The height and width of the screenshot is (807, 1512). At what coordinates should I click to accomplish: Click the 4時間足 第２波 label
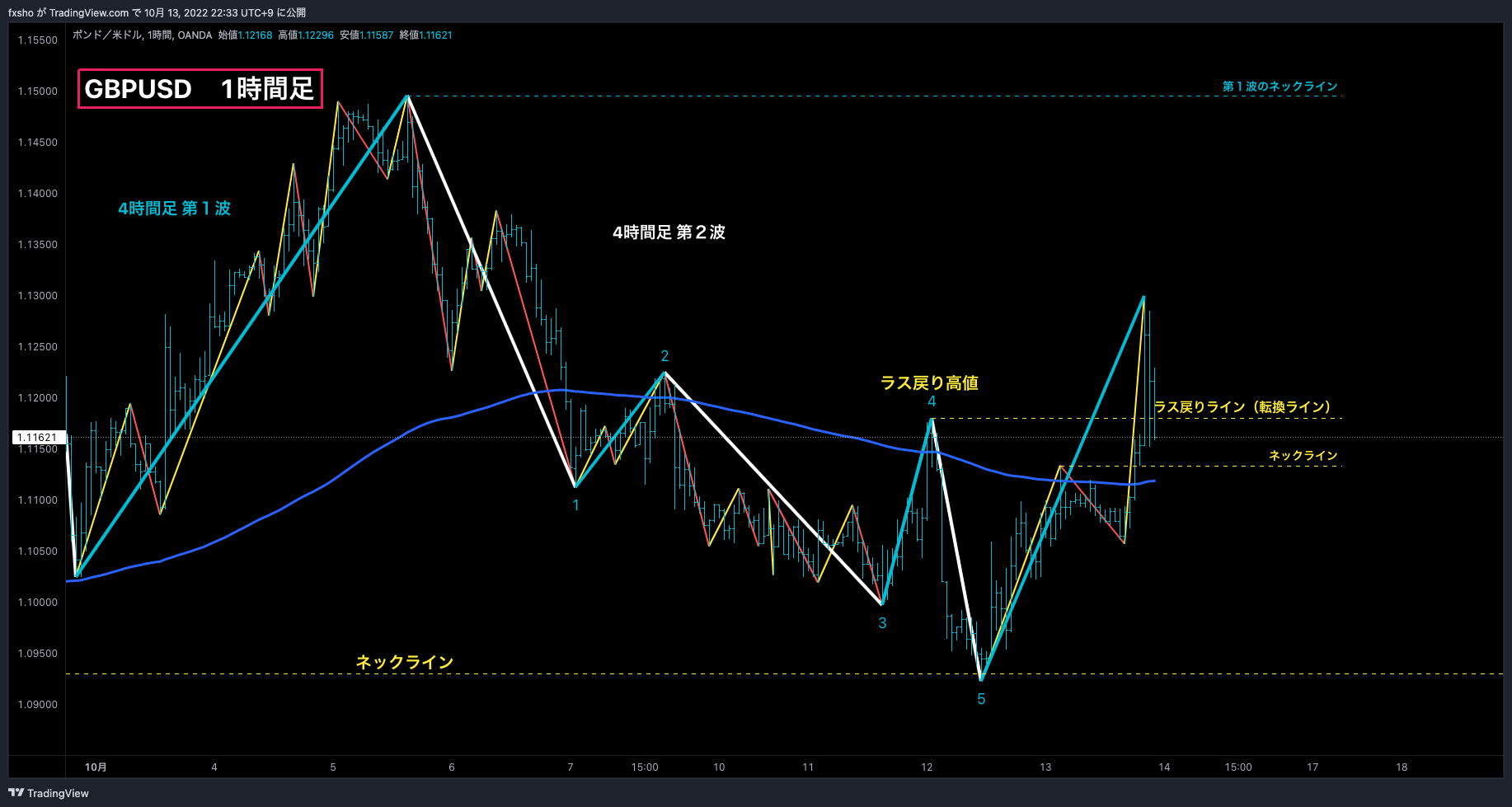click(669, 232)
